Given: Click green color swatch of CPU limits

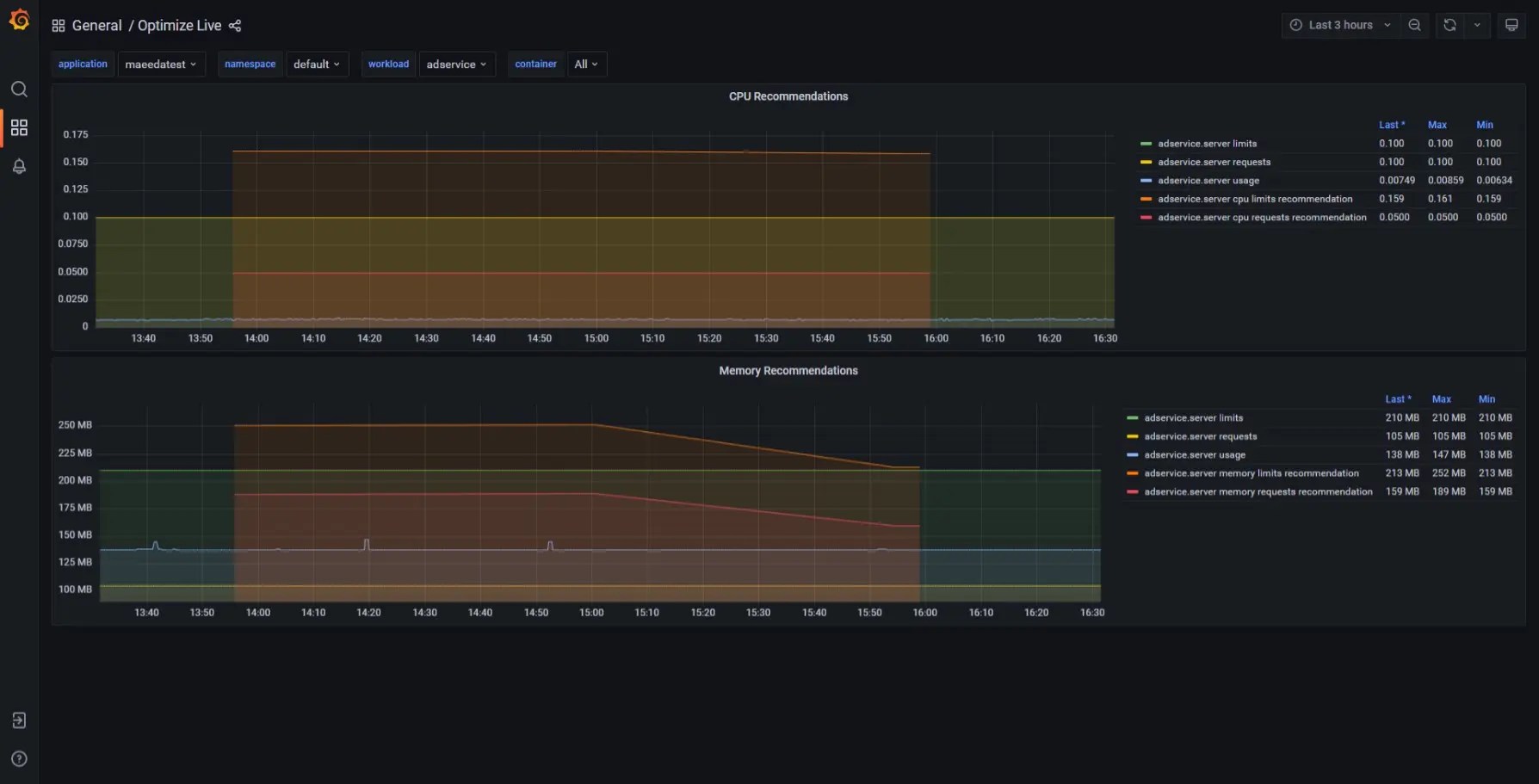Looking at the screenshot, I should (1146, 144).
